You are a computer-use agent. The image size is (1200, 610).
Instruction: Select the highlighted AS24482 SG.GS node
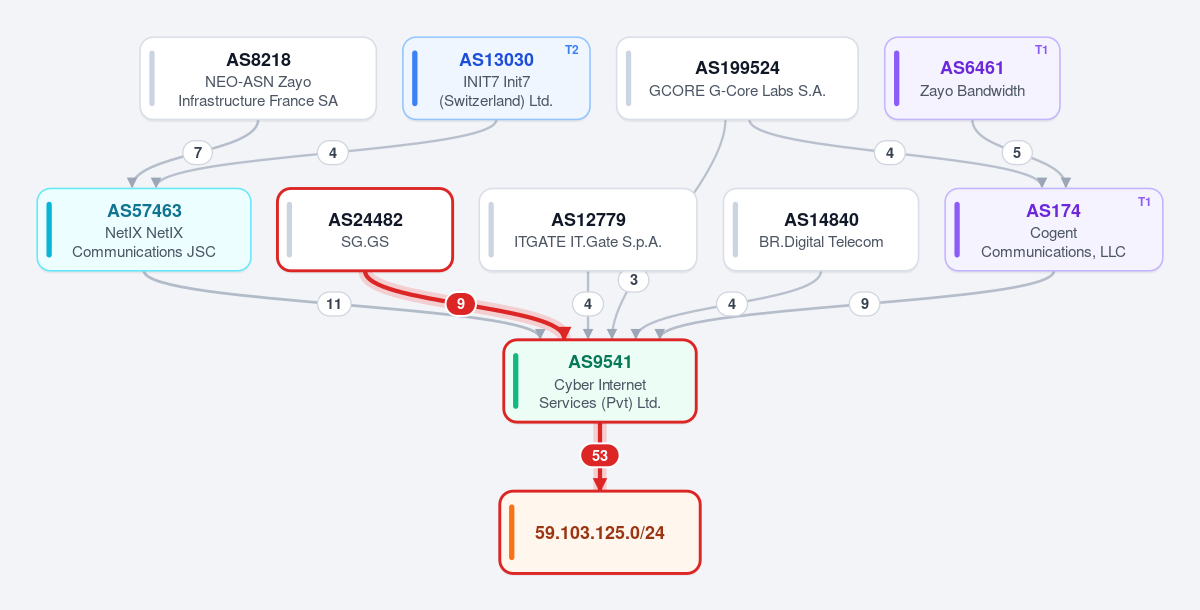click(365, 230)
